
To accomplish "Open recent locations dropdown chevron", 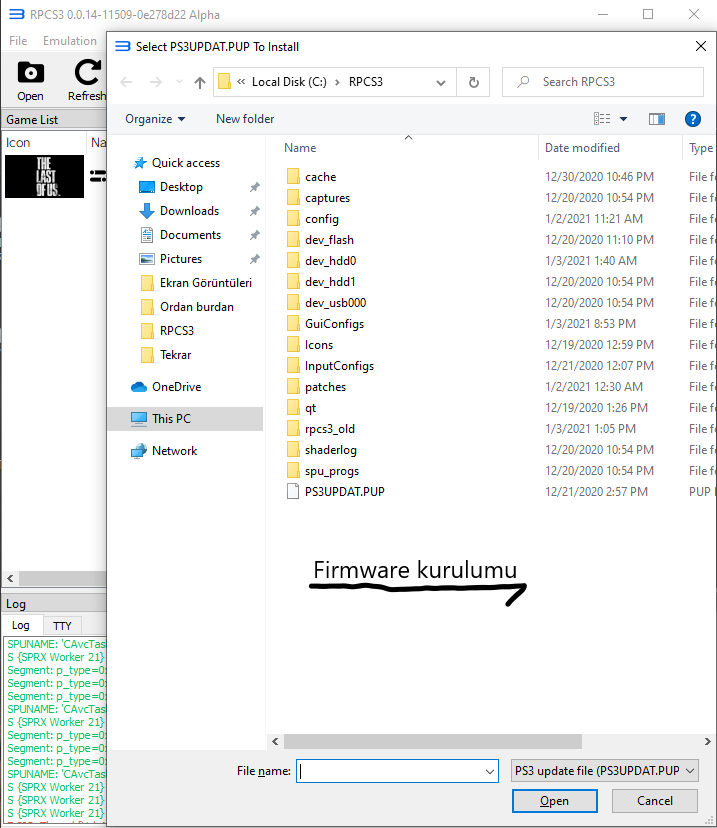I will (x=180, y=82).
